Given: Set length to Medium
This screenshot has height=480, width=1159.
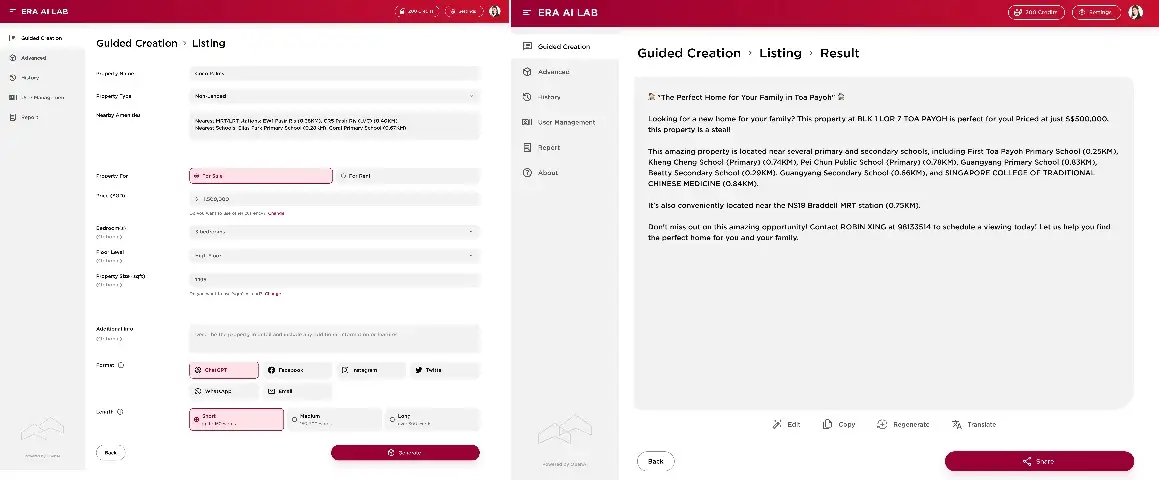Looking at the screenshot, I should [x=334, y=419].
